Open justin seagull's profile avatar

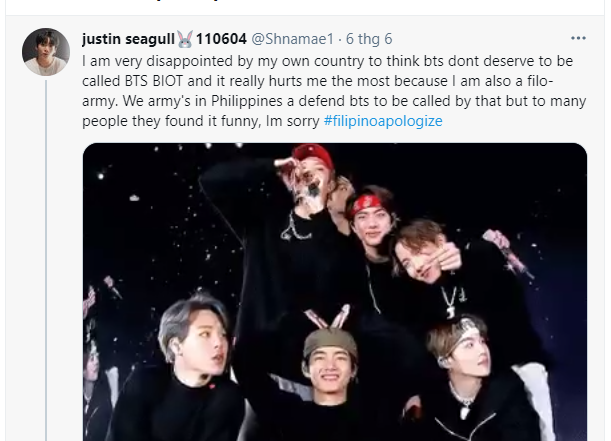coord(46,52)
